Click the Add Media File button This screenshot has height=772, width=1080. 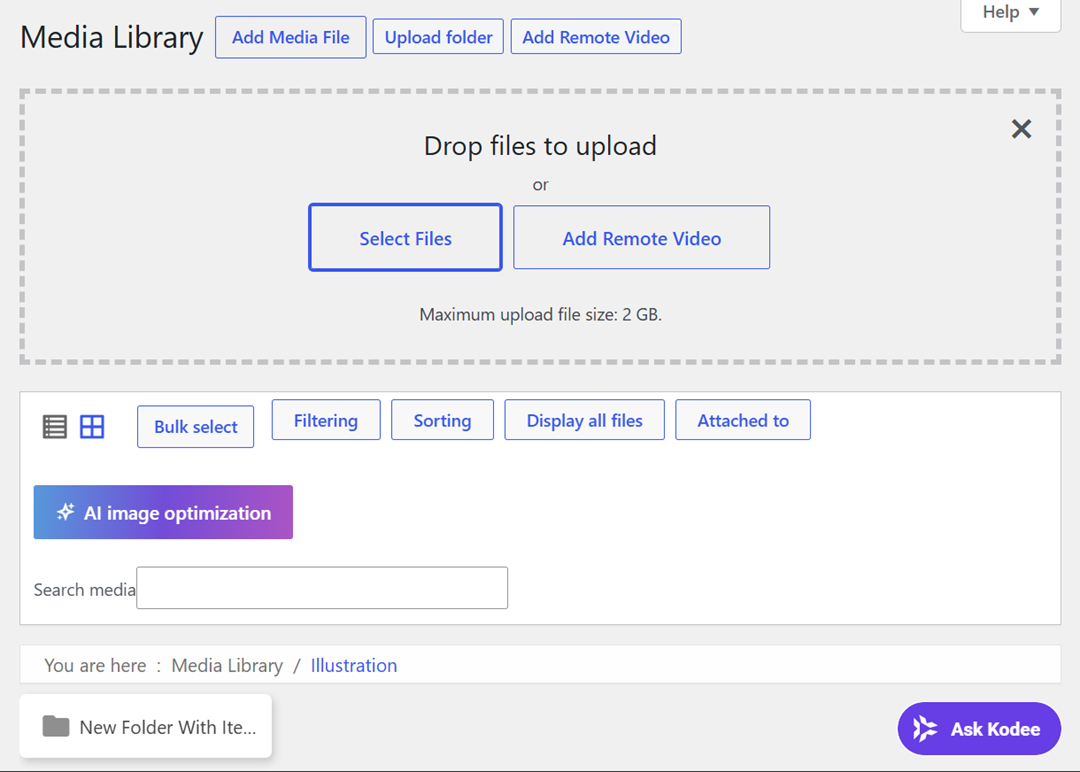[x=291, y=37]
